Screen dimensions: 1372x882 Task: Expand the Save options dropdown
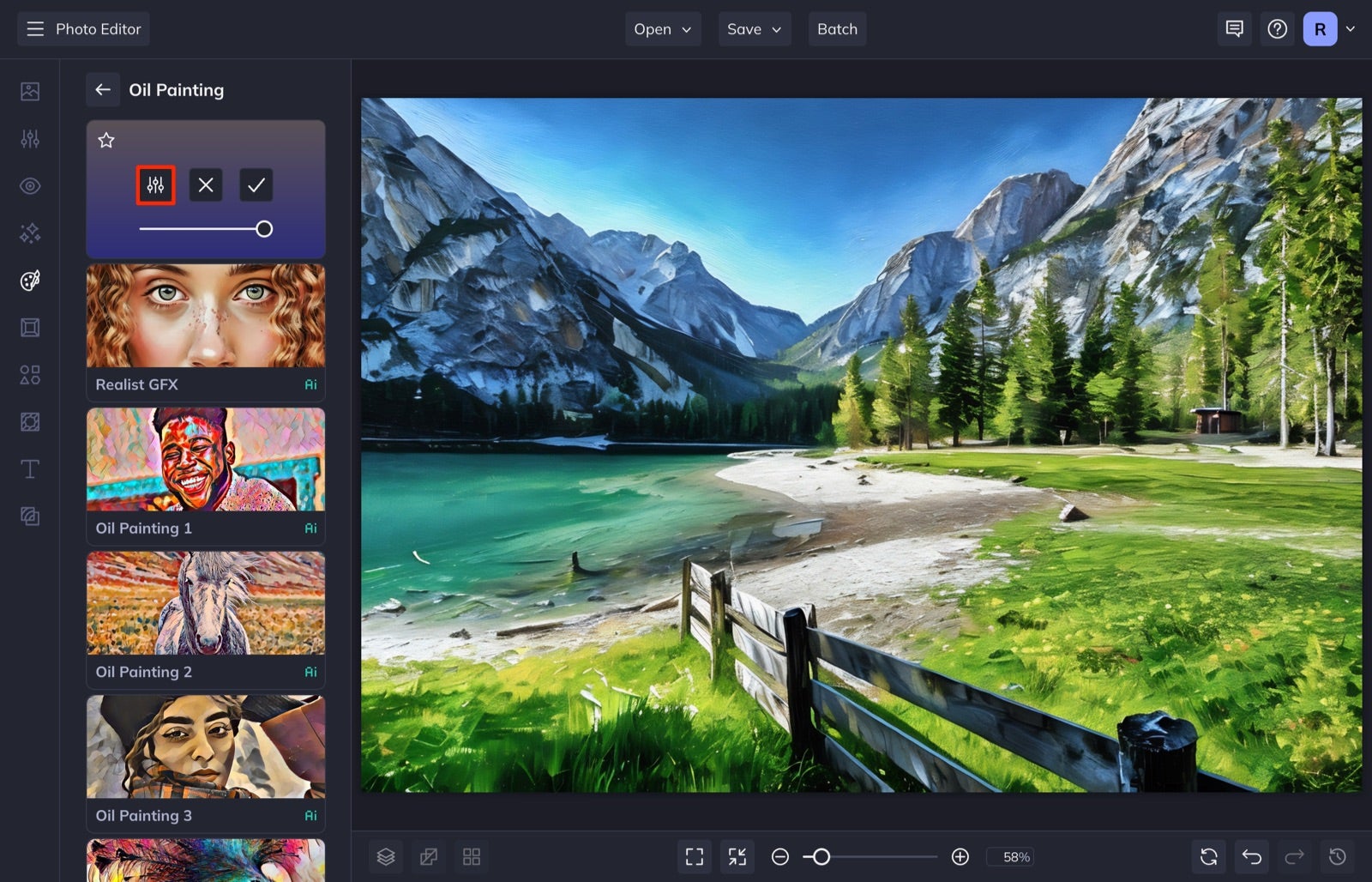(x=753, y=28)
